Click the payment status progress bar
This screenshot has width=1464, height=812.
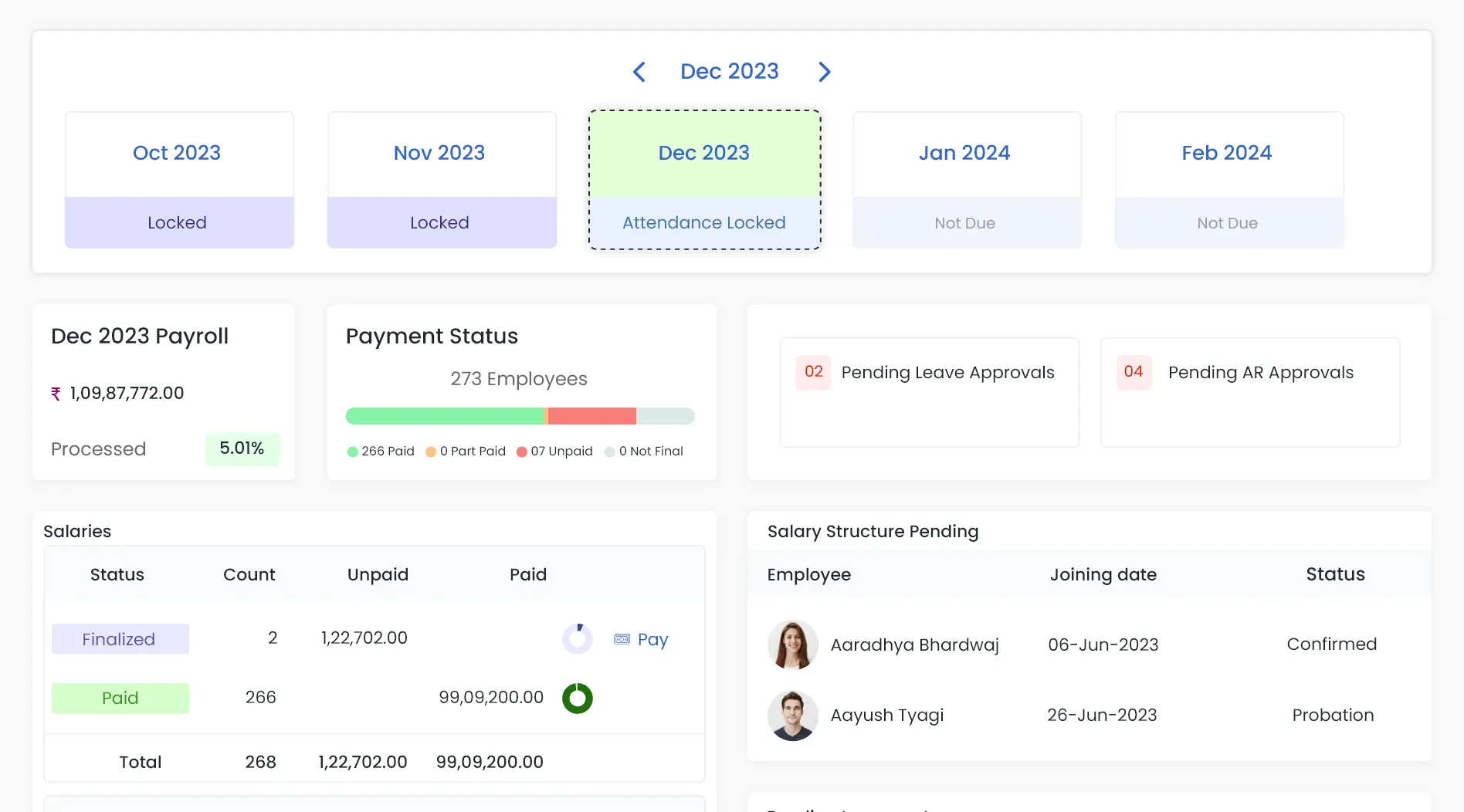coord(520,416)
